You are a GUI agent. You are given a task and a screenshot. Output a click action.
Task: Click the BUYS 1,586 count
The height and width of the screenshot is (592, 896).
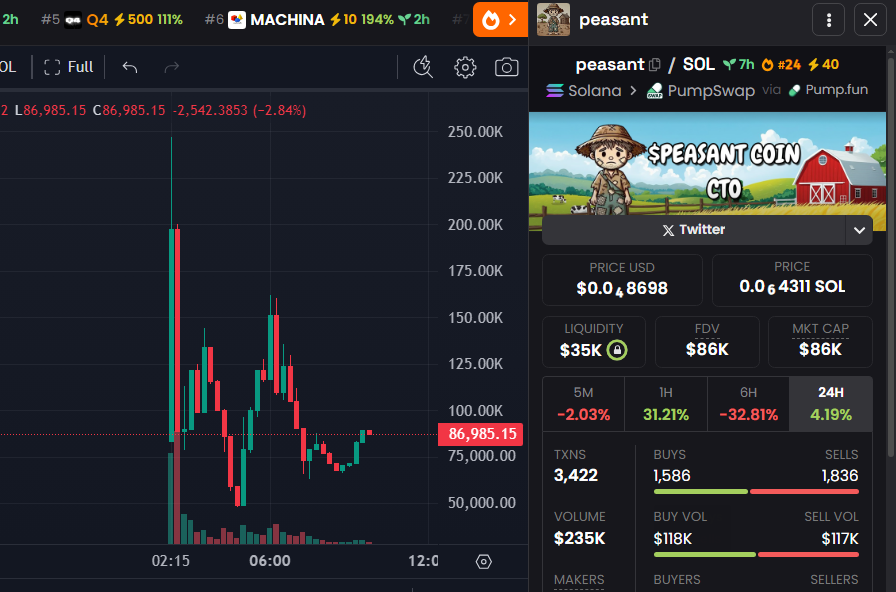pos(672,476)
